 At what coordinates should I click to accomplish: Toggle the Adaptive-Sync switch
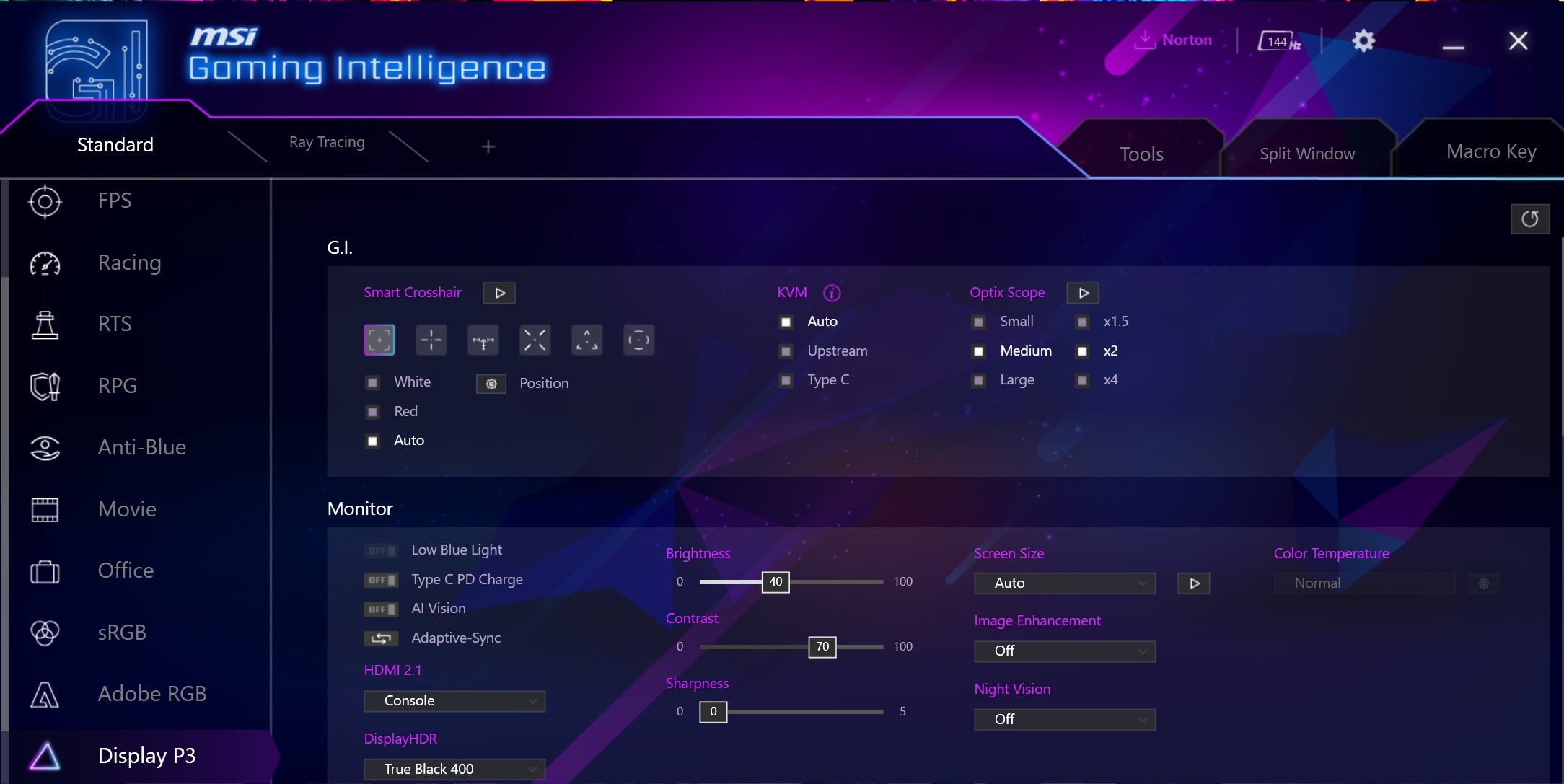click(381, 638)
